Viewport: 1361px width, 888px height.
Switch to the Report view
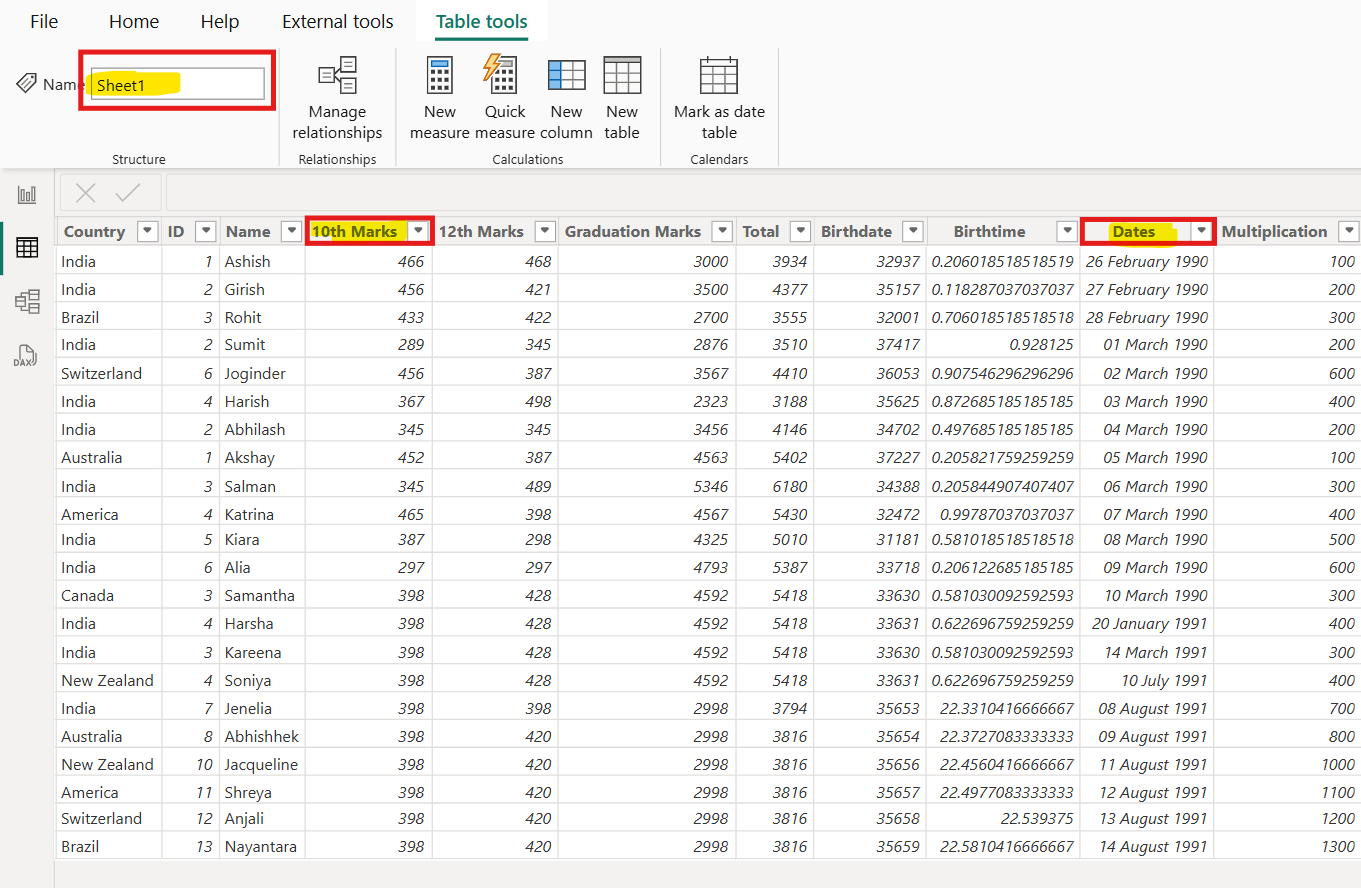[27, 194]
